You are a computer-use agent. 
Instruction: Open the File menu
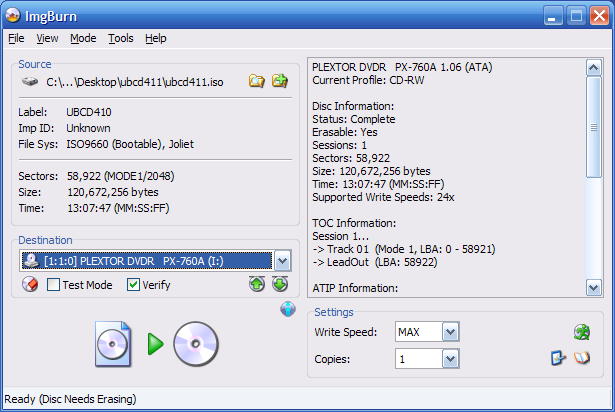click(x=16, y=38)
